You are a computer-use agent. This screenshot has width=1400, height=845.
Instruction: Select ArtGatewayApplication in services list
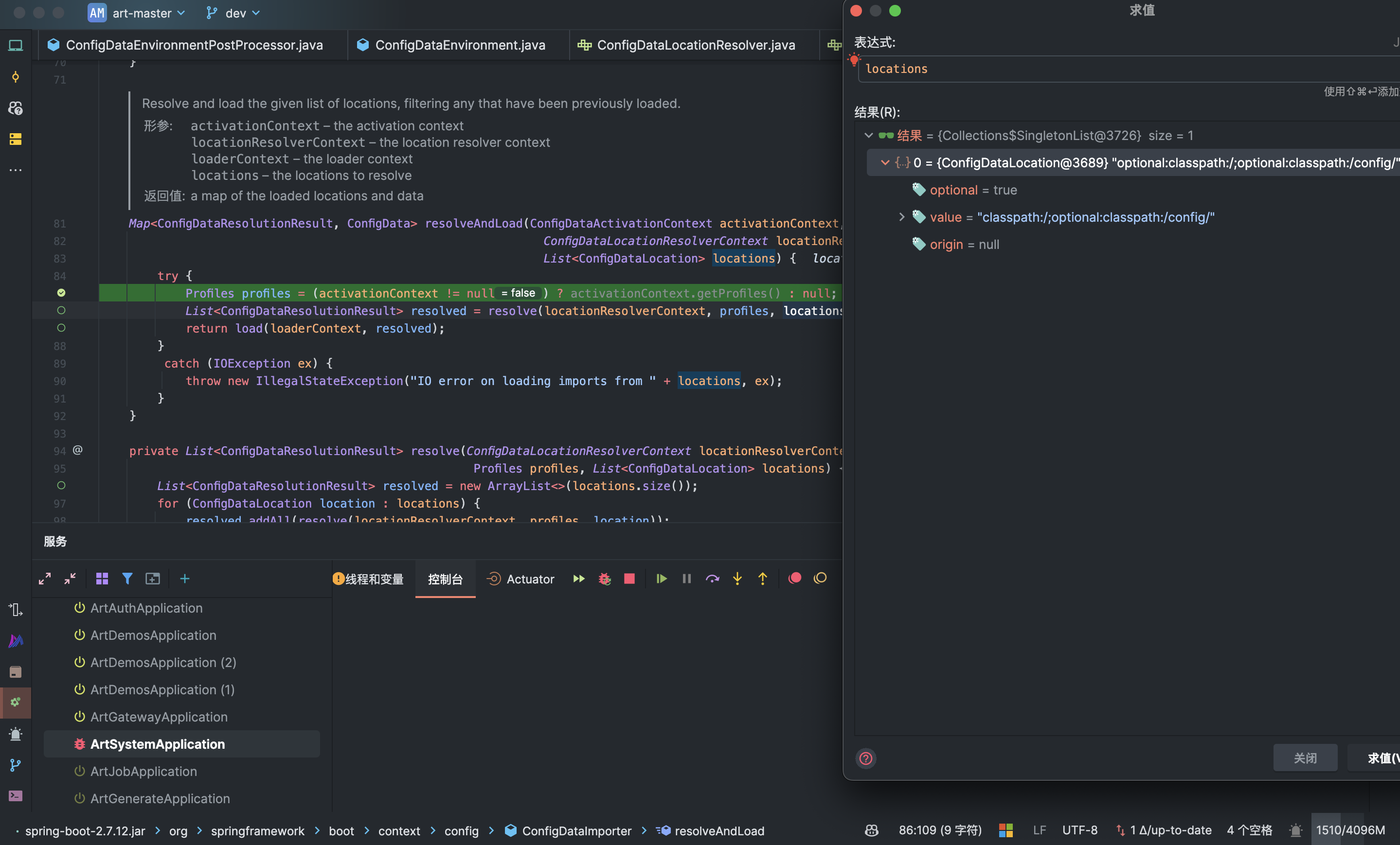point(159,717)
